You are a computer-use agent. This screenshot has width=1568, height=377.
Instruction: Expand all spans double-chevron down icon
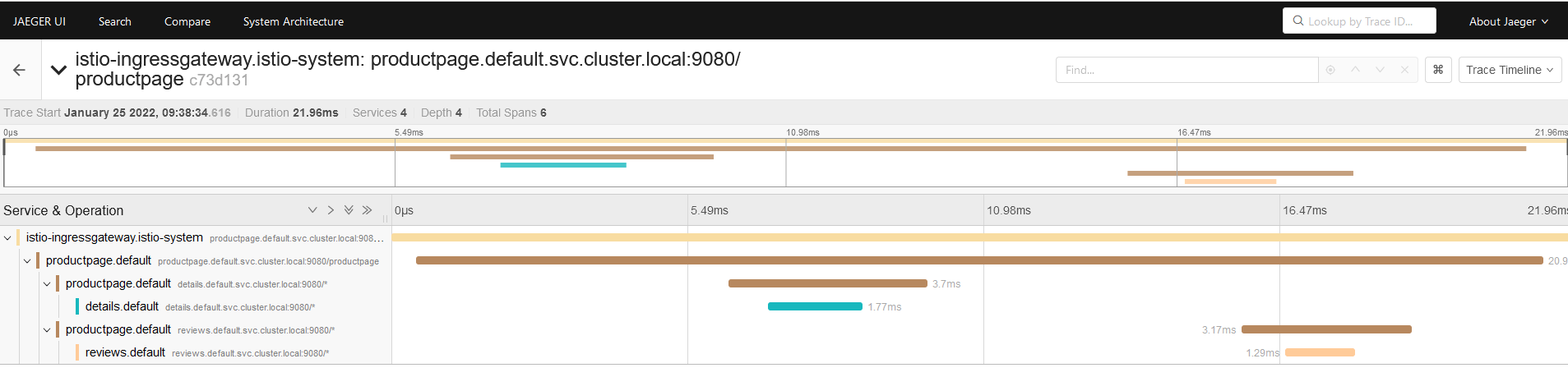(349, 210)
